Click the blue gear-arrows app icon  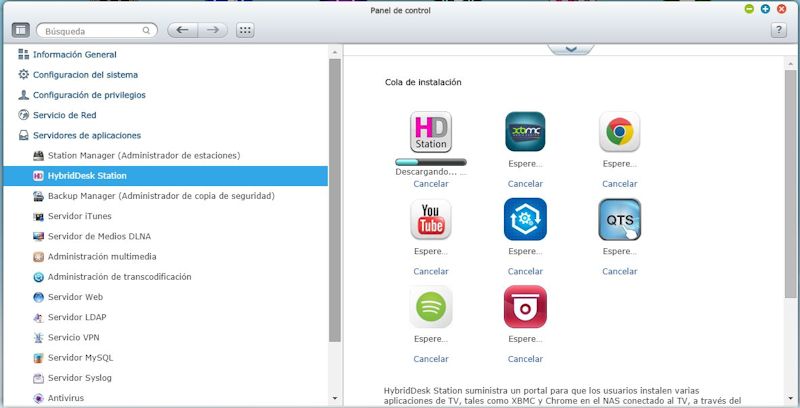click(525, 219)
